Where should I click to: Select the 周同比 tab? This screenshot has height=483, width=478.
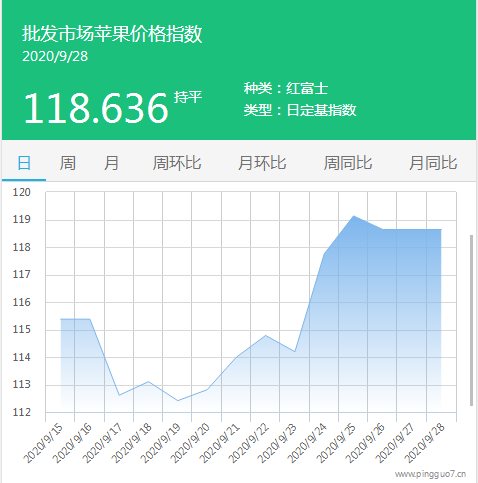point(348,163)
